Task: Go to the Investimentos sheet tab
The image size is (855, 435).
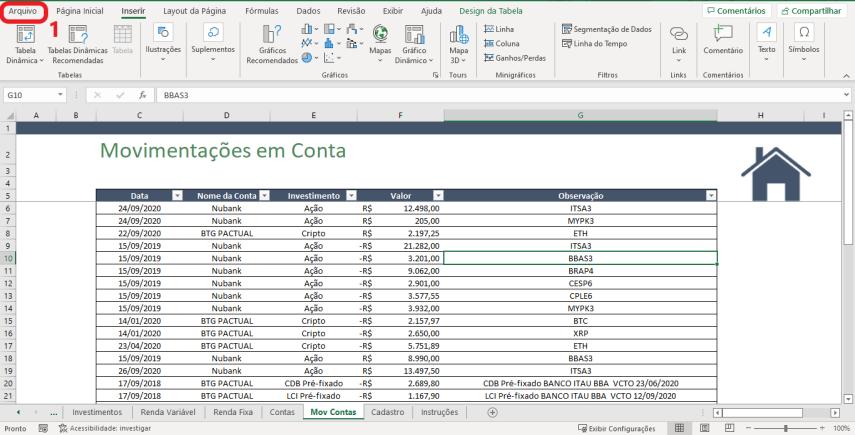Action: point(97,412)
